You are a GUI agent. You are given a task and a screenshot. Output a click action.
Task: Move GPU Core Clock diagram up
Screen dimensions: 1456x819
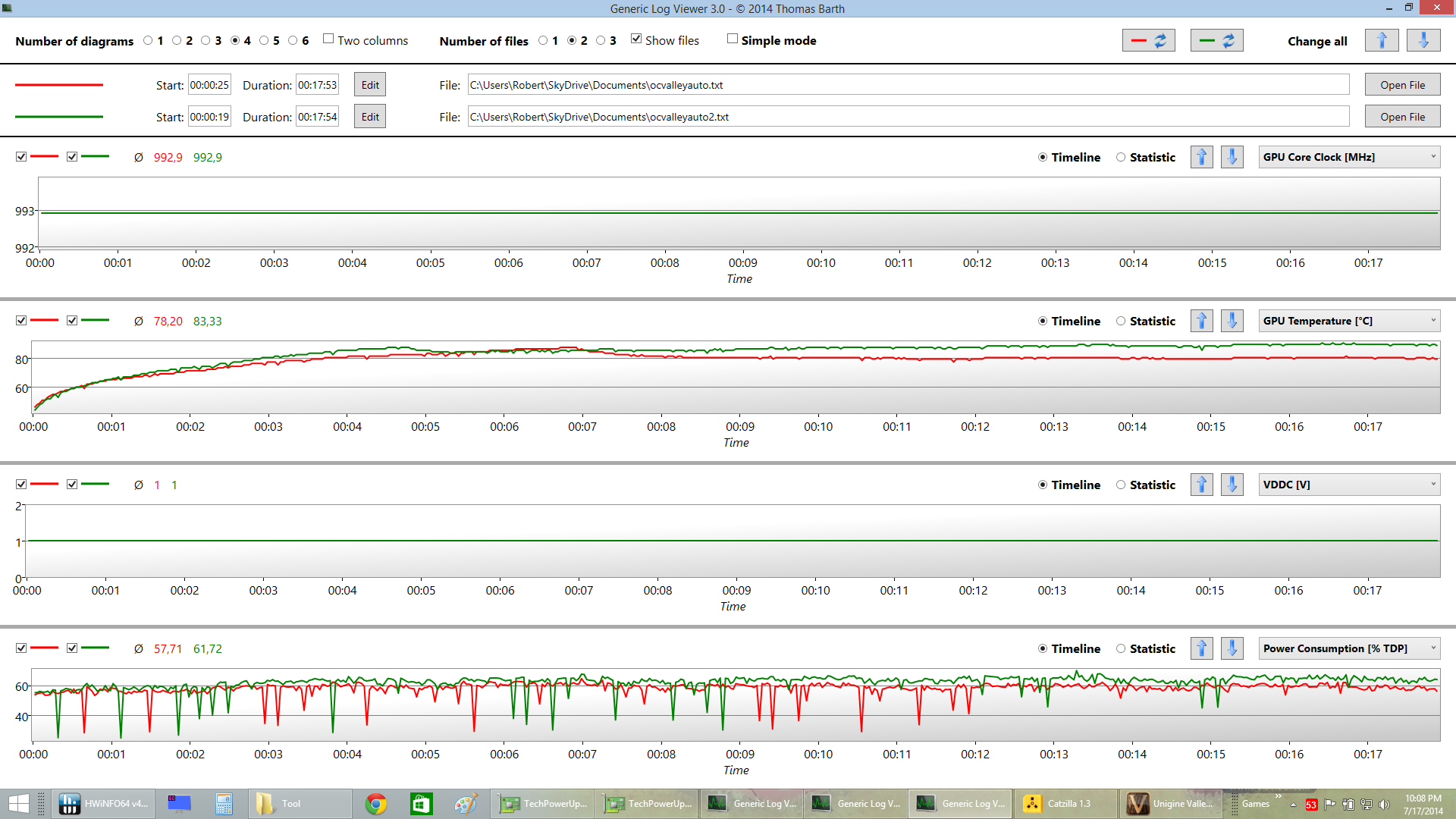click(1202, 157)
